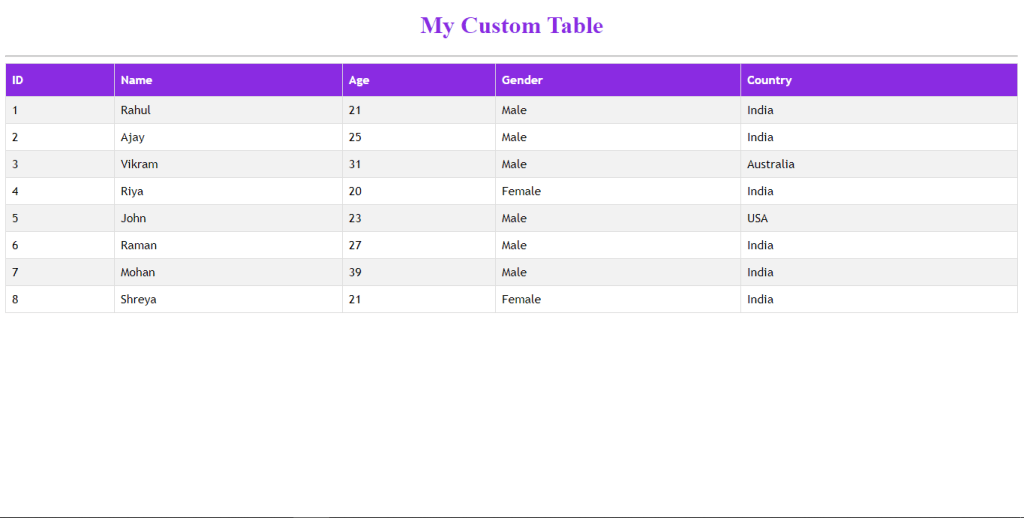Pick age "21" in Shreya's row
This screenshot has width=1024, height=518.
(419, 299)
